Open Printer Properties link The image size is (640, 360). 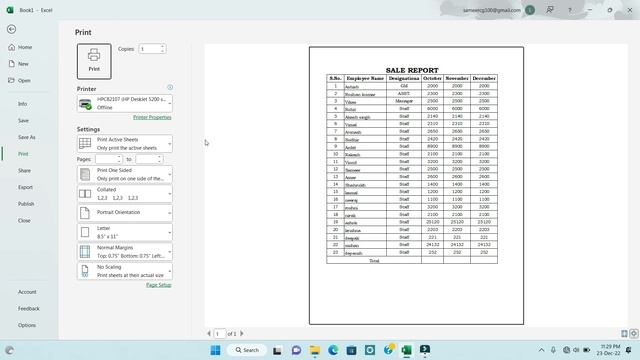point(152,117)
